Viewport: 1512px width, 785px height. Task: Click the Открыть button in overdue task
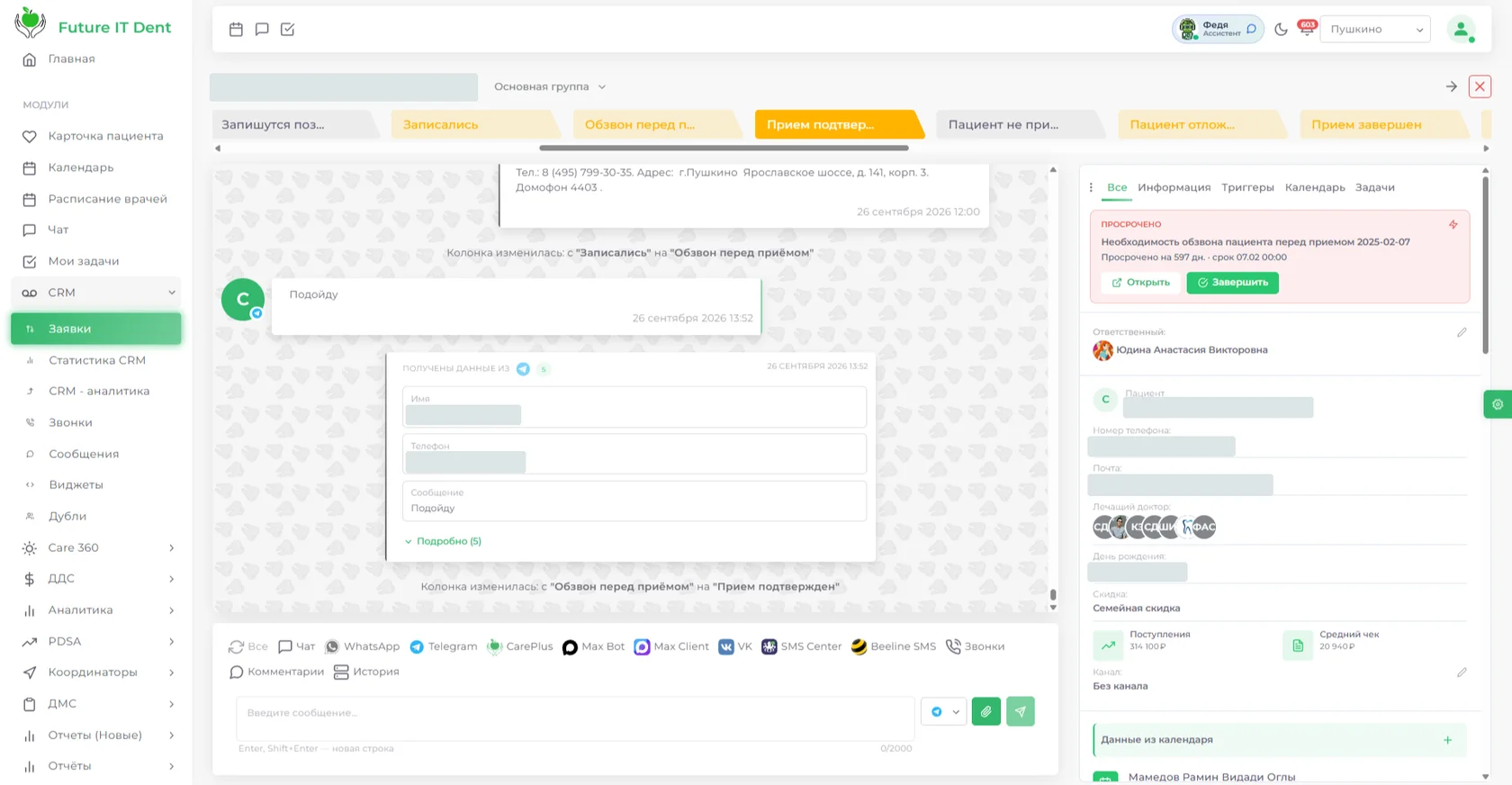coord(1140,283)
